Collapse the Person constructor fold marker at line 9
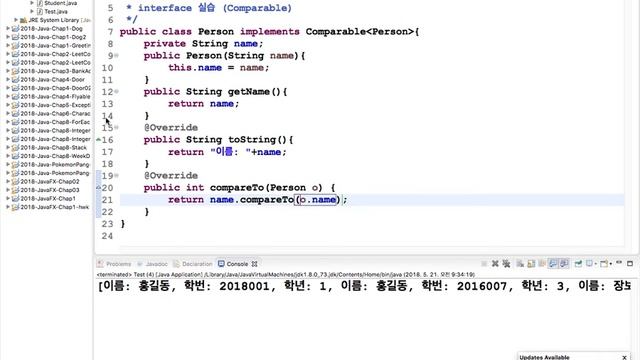Screen dimensions: 640x360 pyautogui.click(x=117, y=56)
